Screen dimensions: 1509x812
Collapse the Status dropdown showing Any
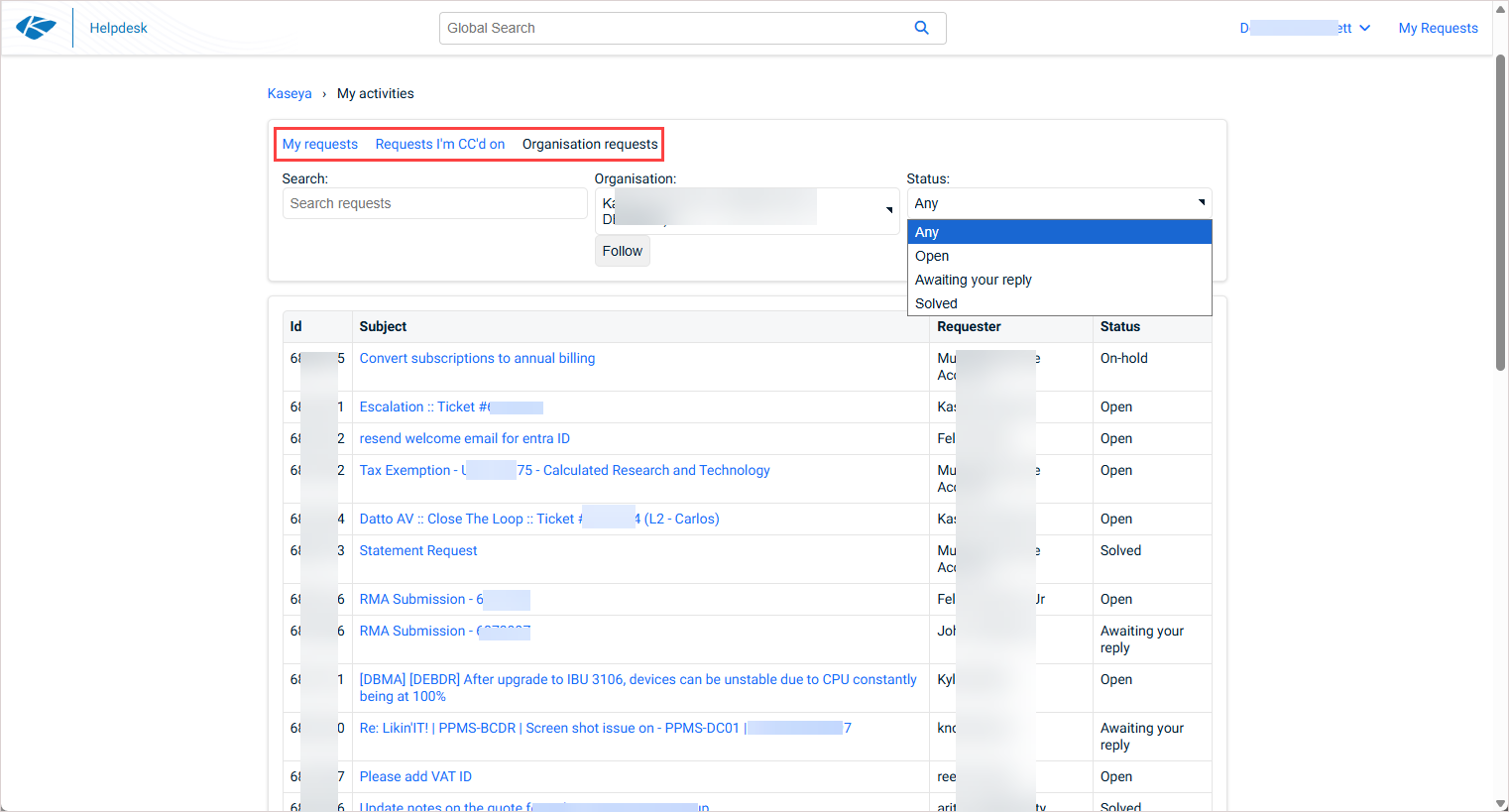click(1059, 203)
